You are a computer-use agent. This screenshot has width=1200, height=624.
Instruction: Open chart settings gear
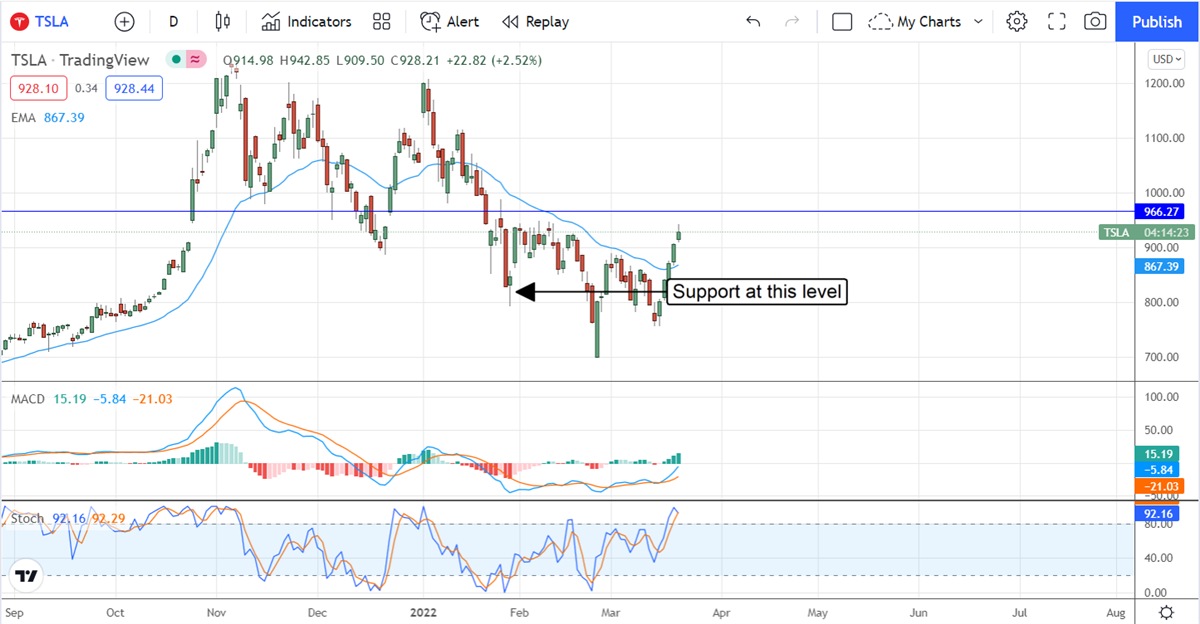1017,21
